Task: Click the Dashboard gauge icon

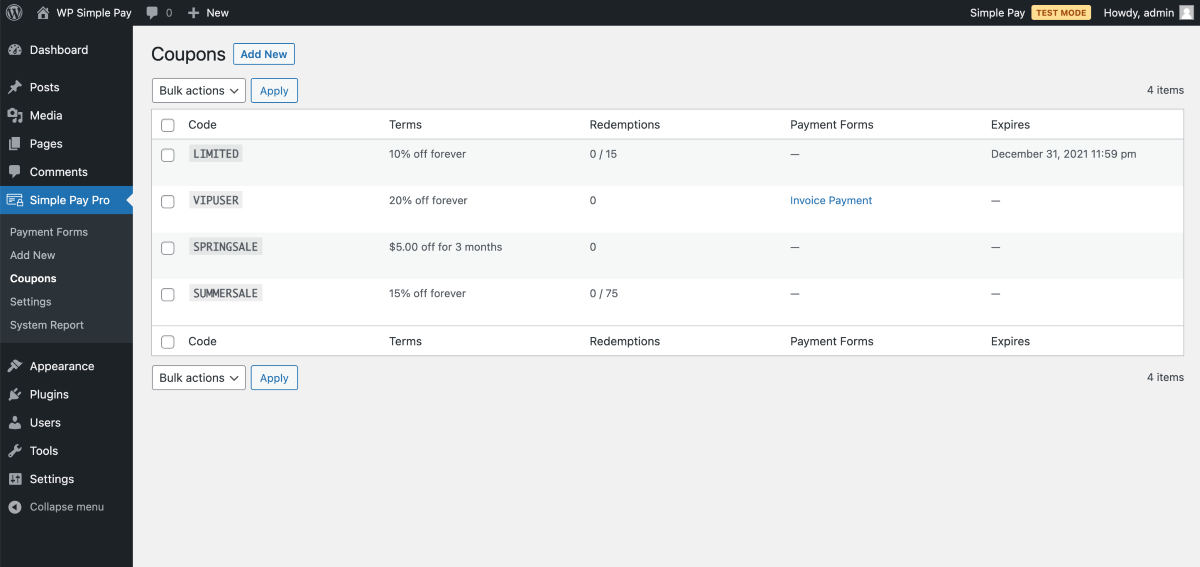Action: [15, 50]
